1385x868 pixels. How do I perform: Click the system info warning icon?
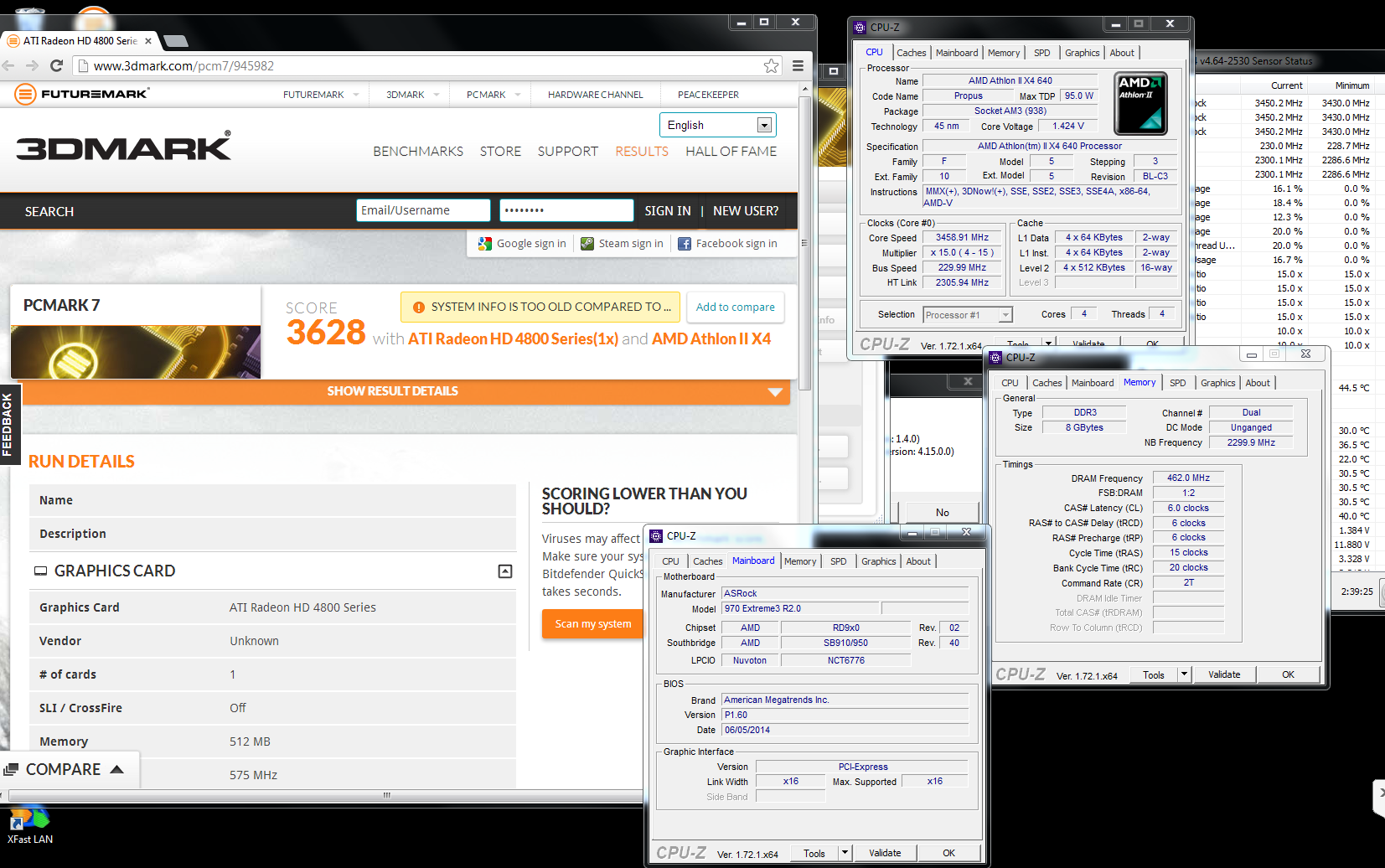418,307
